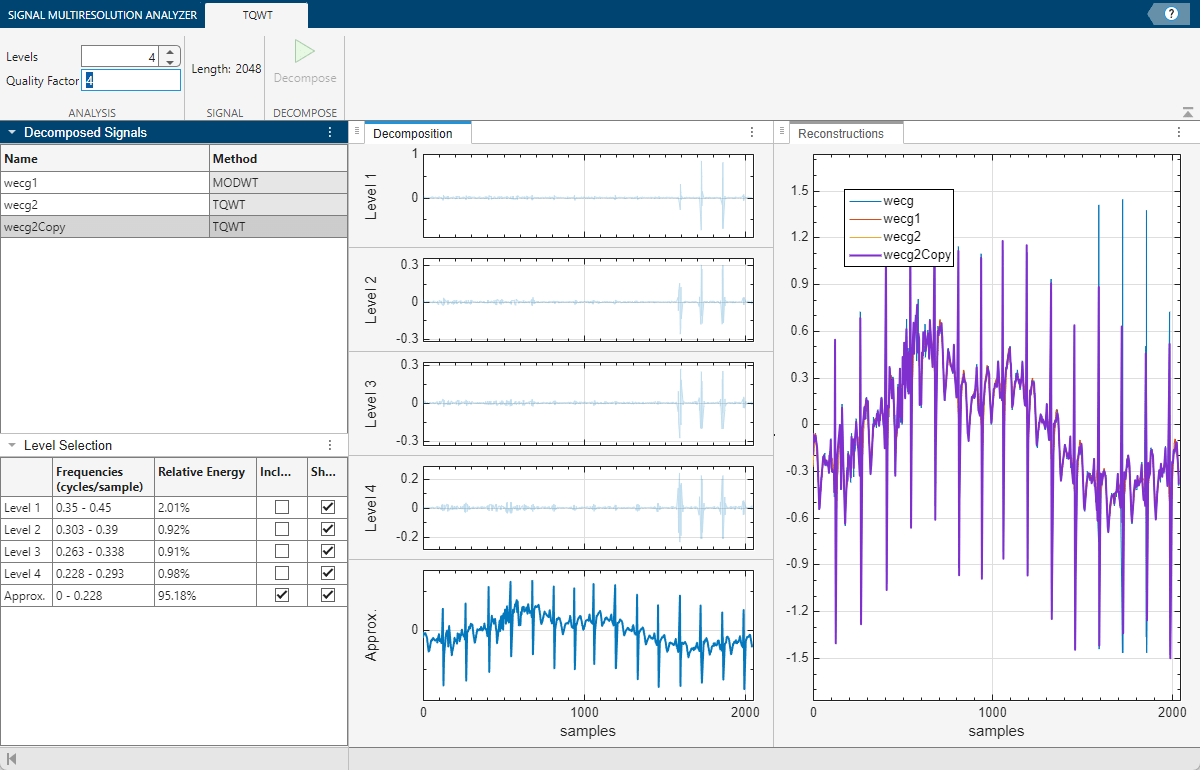Switch to Signal Multiresolution Analyzer tab
Image resolution: width=1200 pixels, height=770 pixels.
click(x=101, y=14)
